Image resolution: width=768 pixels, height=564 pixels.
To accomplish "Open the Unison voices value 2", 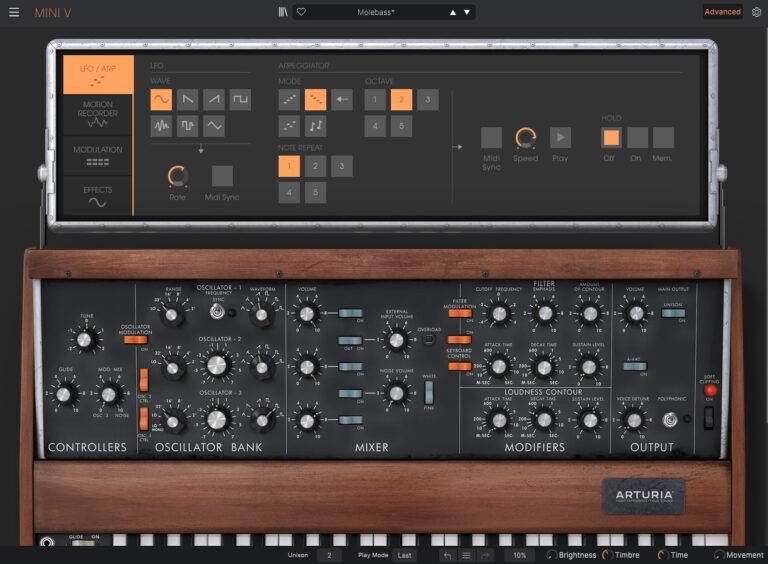I will pyautogui.click(x=329, y=555).
